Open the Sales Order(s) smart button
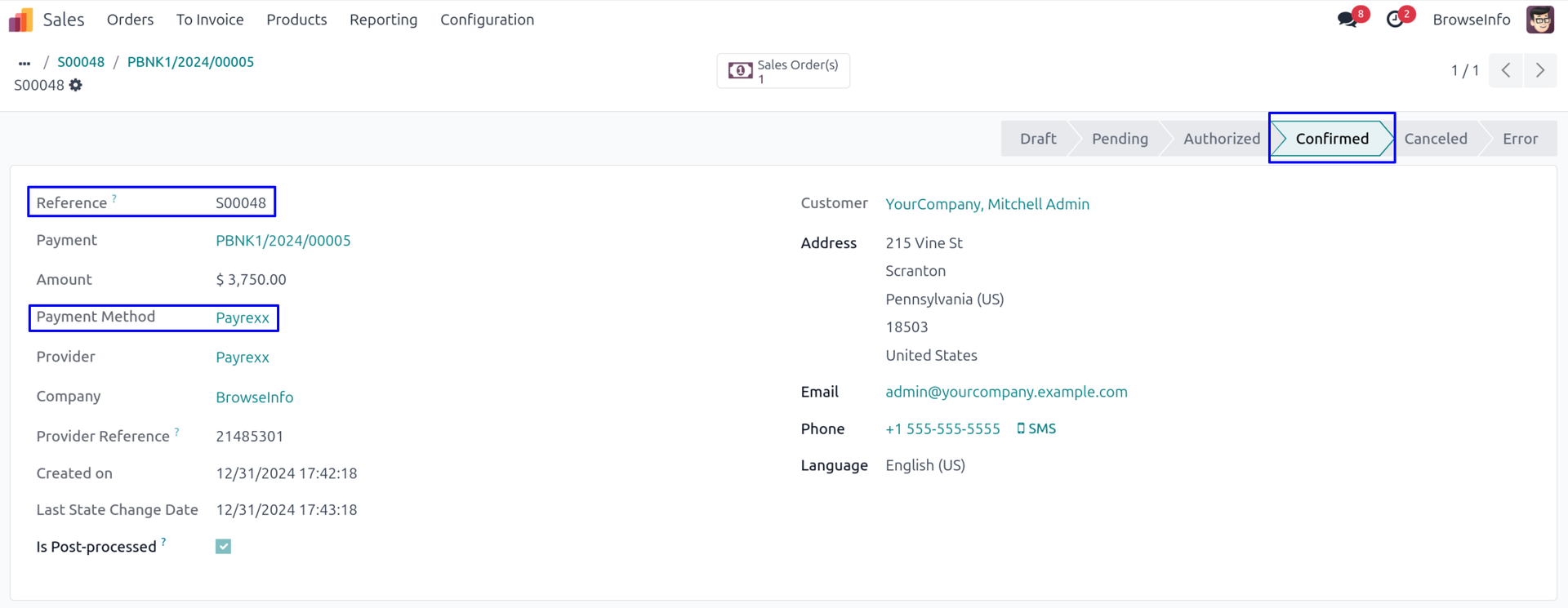1568x608 pixels. click(x=783, y=71)
